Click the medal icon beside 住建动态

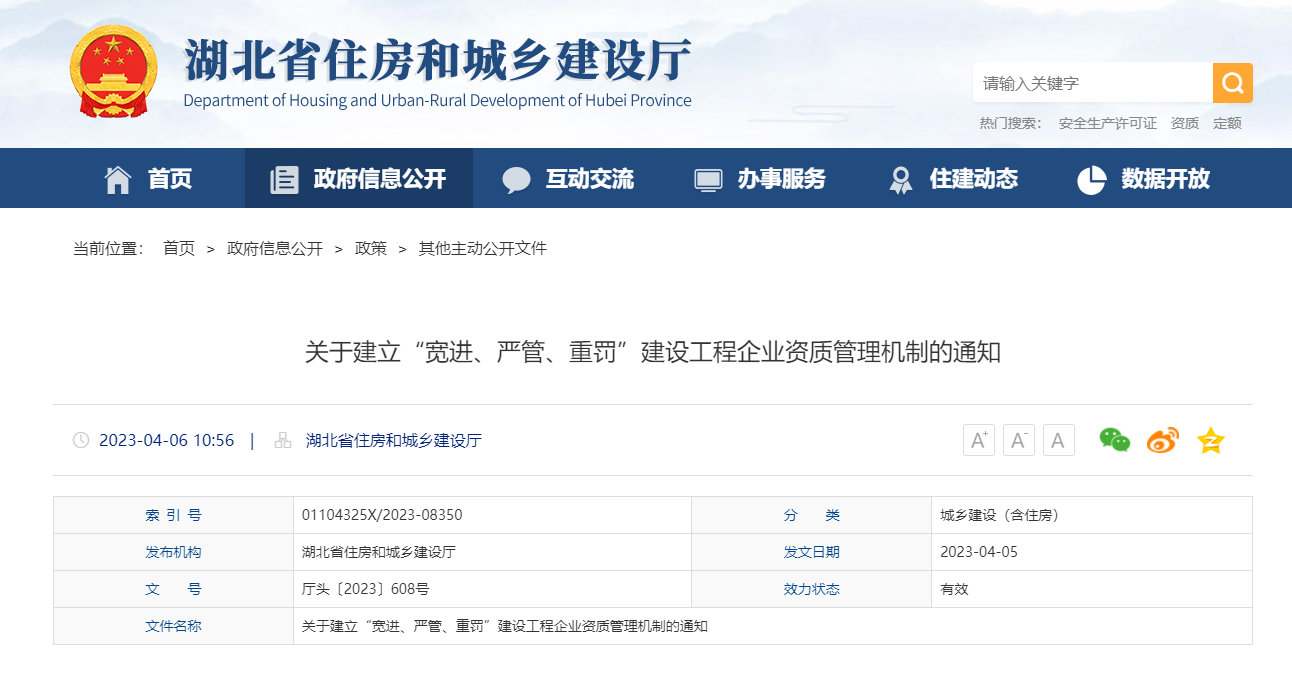point(901,180)
